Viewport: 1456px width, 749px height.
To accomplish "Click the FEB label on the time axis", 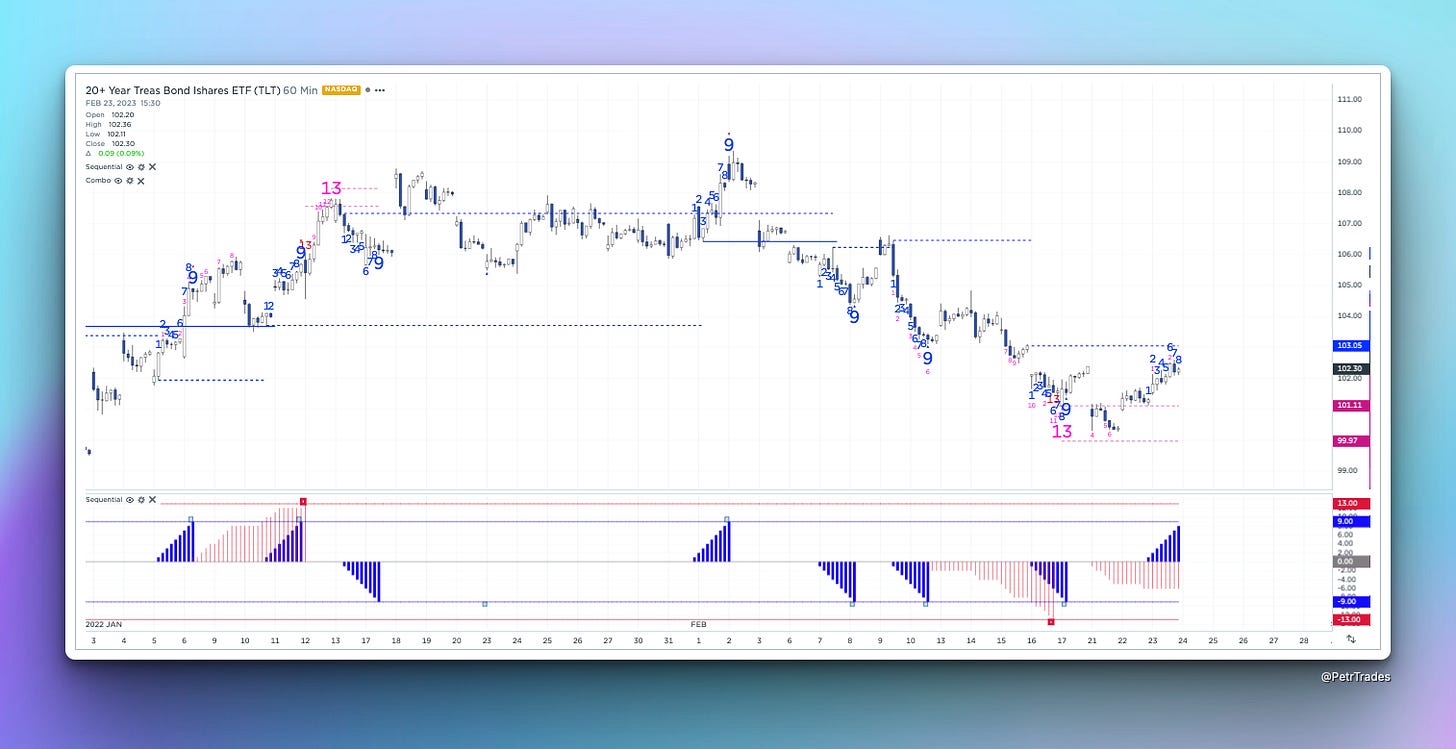I will click(x=699, y=623).
